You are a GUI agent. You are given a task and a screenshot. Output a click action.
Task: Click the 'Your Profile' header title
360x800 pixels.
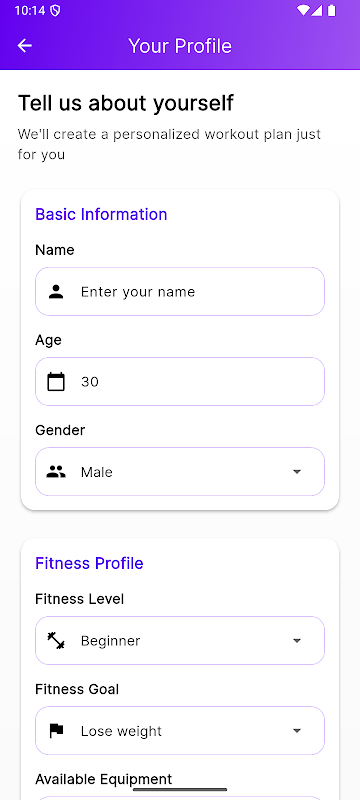(x=180, y=46)
